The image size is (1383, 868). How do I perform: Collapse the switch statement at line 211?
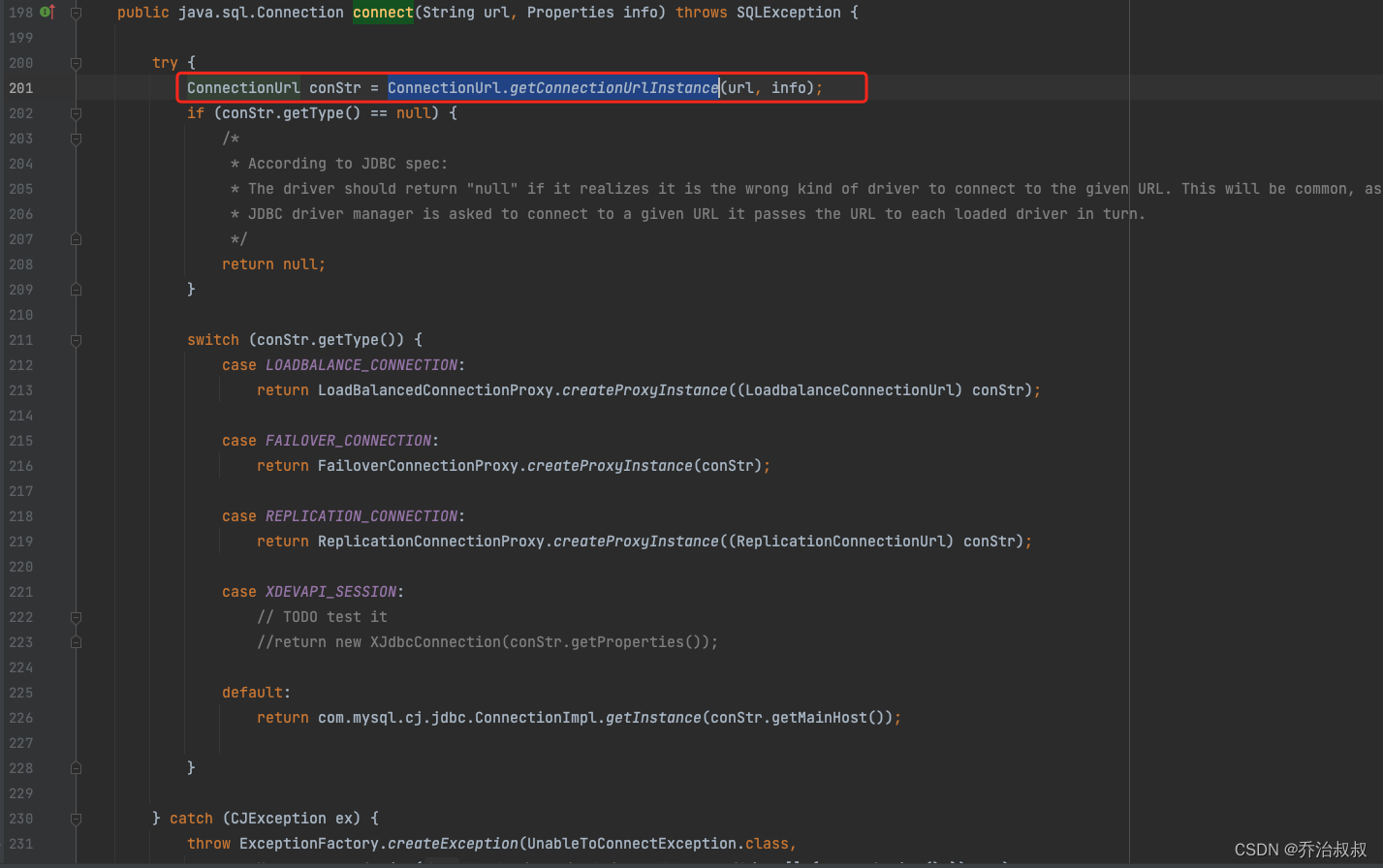click(x=77, y=339)
